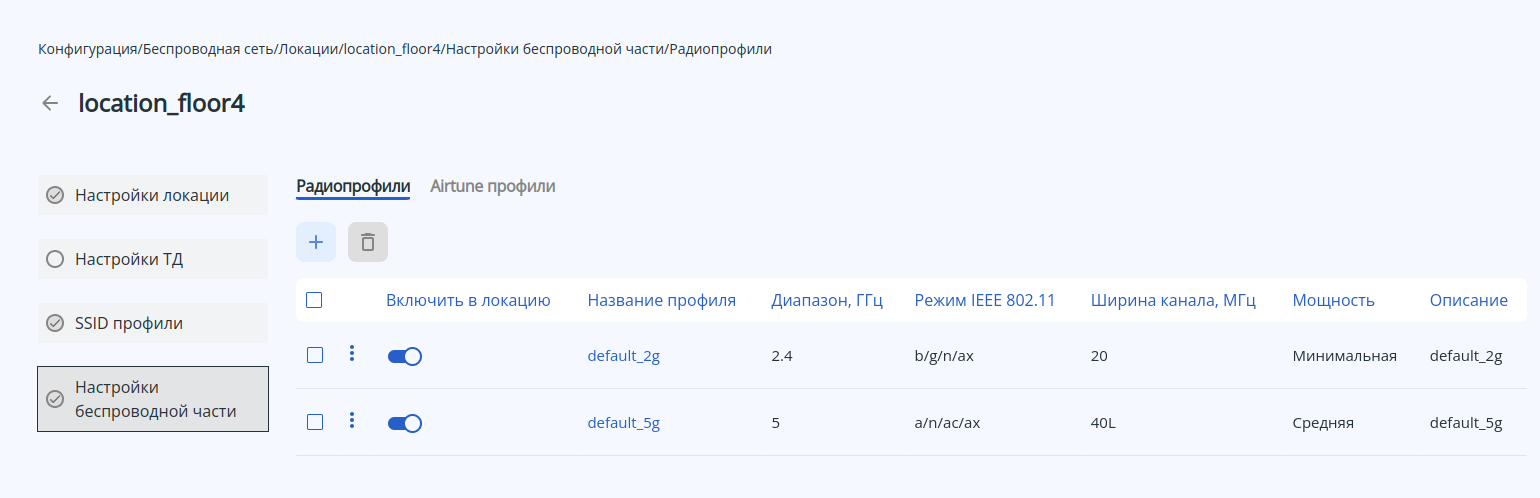
Task: Switch to Airtune профили tab
Action: pos(493,186)
